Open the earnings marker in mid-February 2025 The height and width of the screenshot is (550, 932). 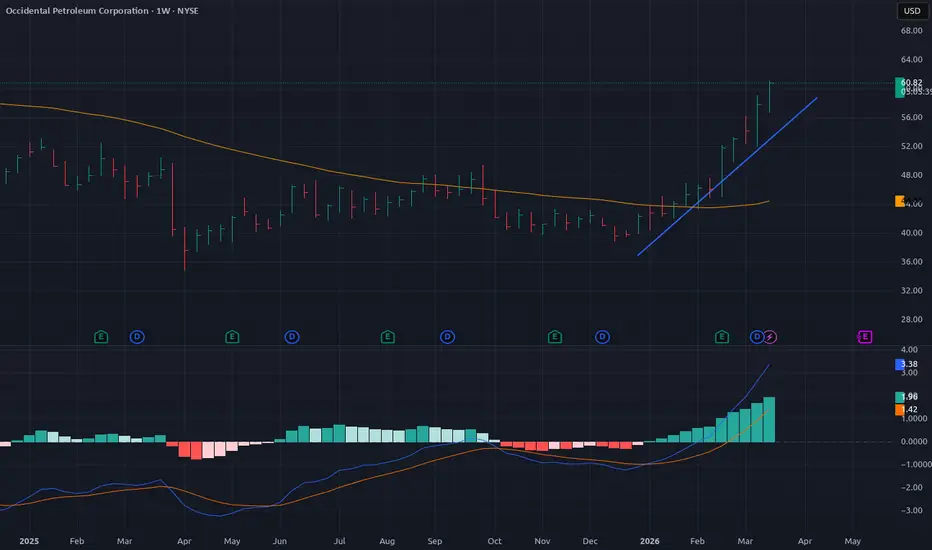pos(101,337)
